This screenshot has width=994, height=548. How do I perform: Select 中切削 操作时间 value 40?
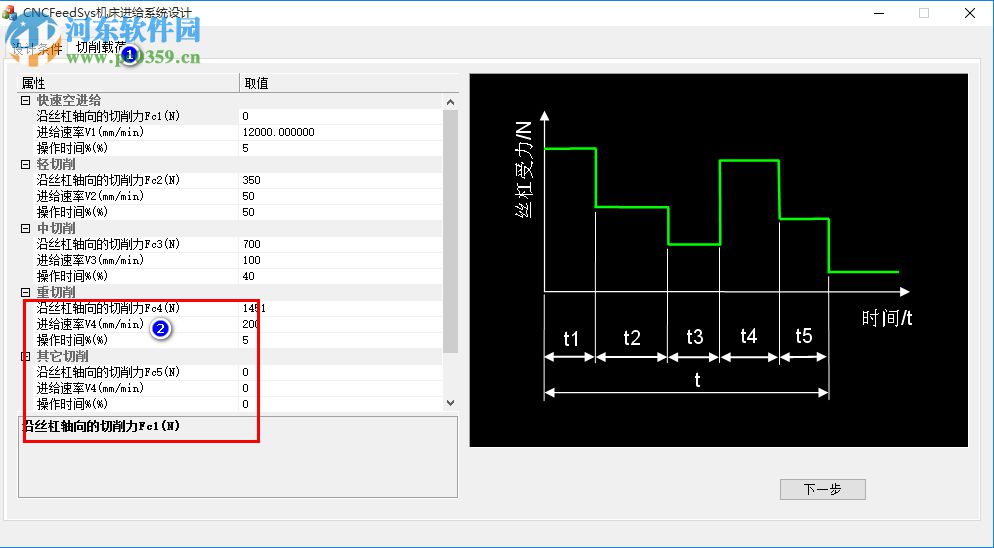340,276
